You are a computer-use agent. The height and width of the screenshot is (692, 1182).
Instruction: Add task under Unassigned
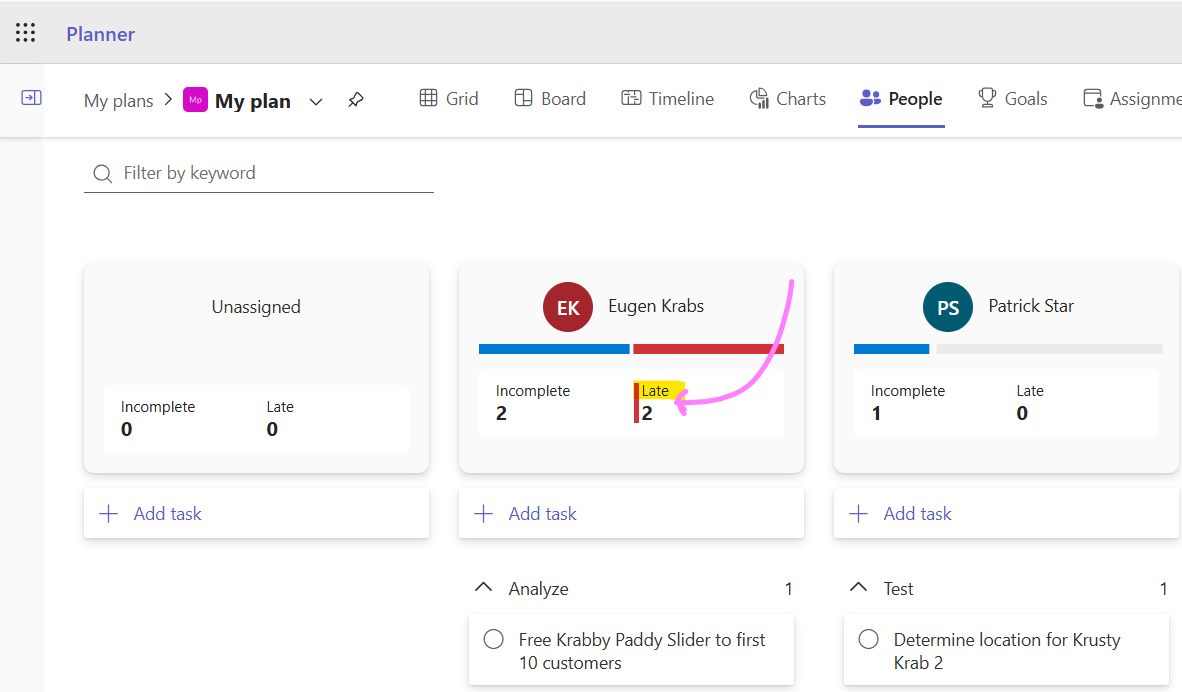[x=256, y=513]
